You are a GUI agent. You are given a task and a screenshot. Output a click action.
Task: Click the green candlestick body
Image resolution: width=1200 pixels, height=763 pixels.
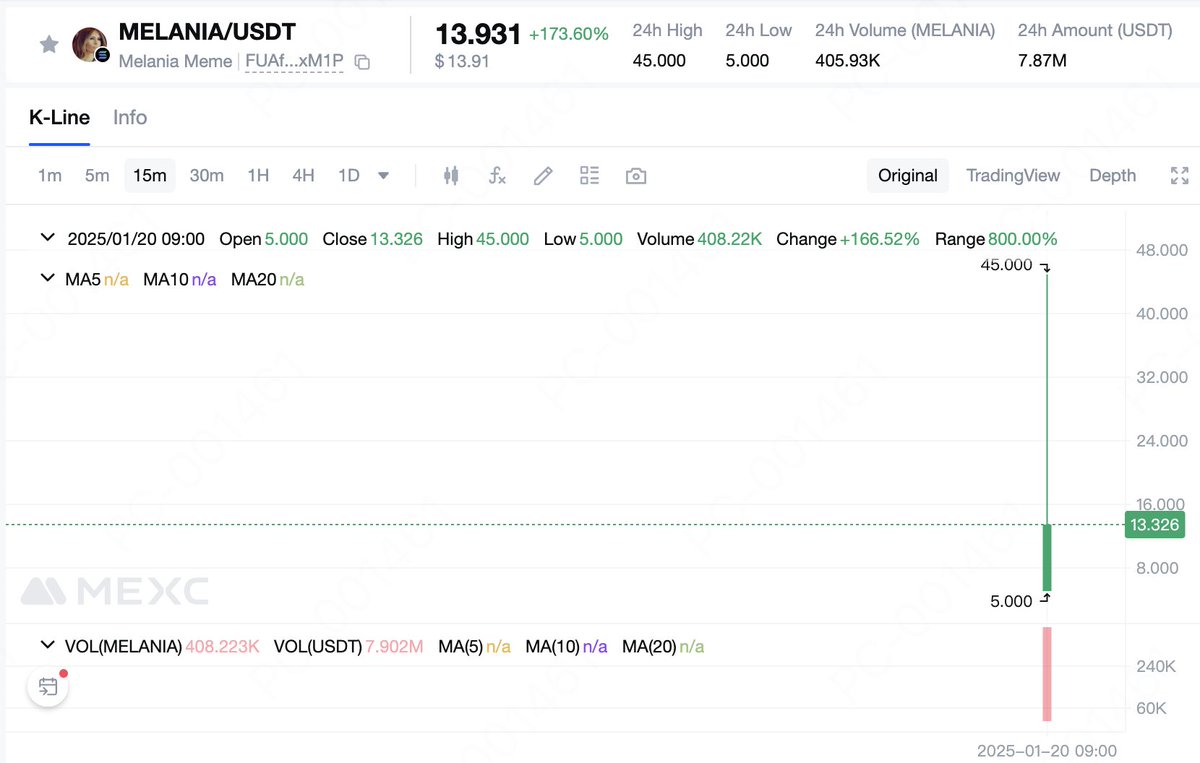[x=1047, y=558]
